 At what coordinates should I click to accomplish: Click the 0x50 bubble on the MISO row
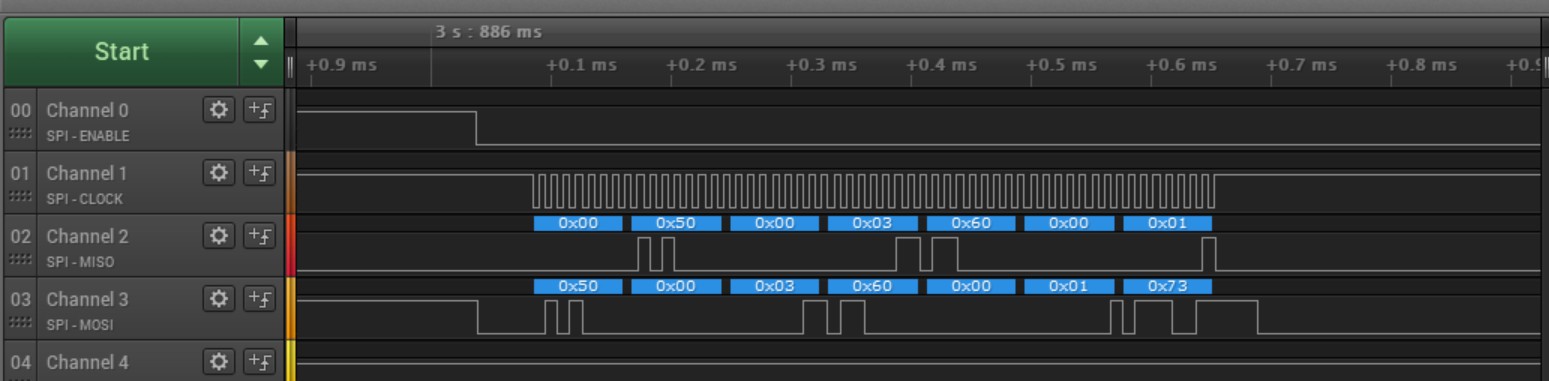[x=676, y=223]
